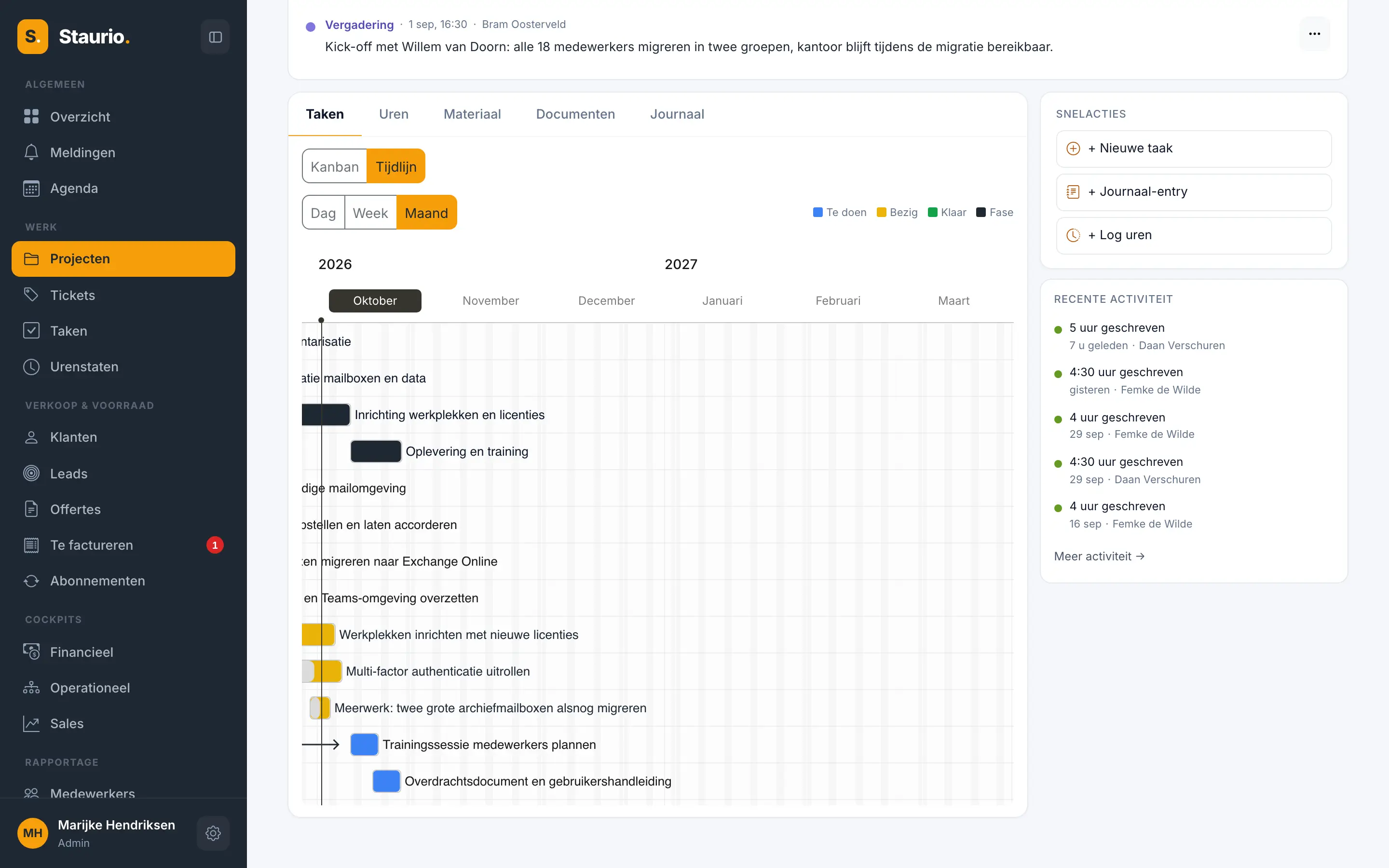Open Klanten in the sidebar
Screen dimensions: 1389x868
coord(123,437)
